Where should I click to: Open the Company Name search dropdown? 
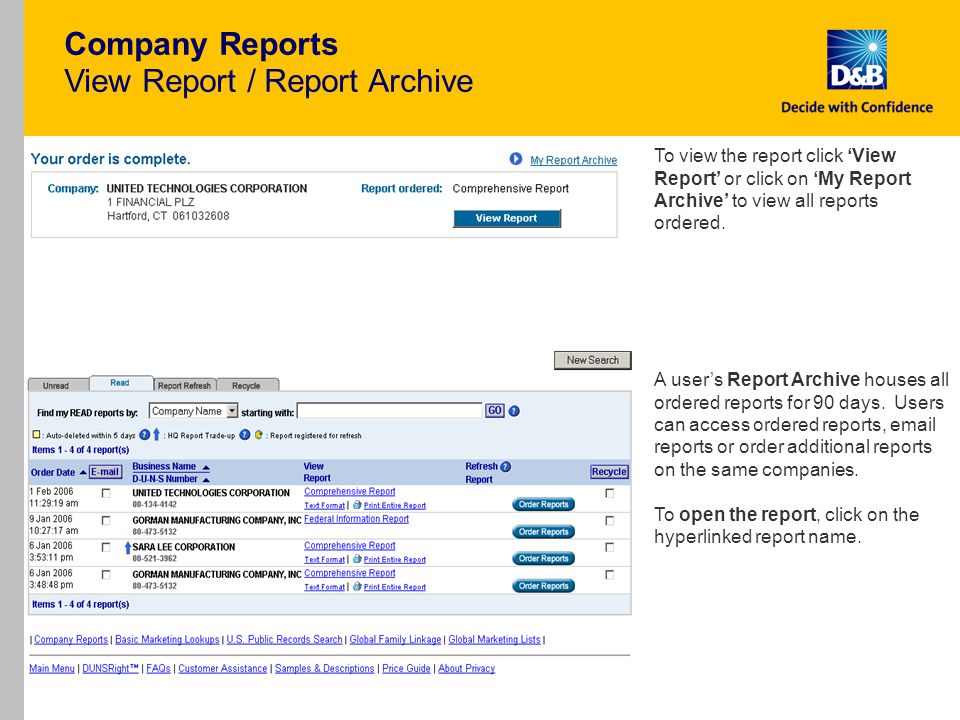(x=193, y=411)
